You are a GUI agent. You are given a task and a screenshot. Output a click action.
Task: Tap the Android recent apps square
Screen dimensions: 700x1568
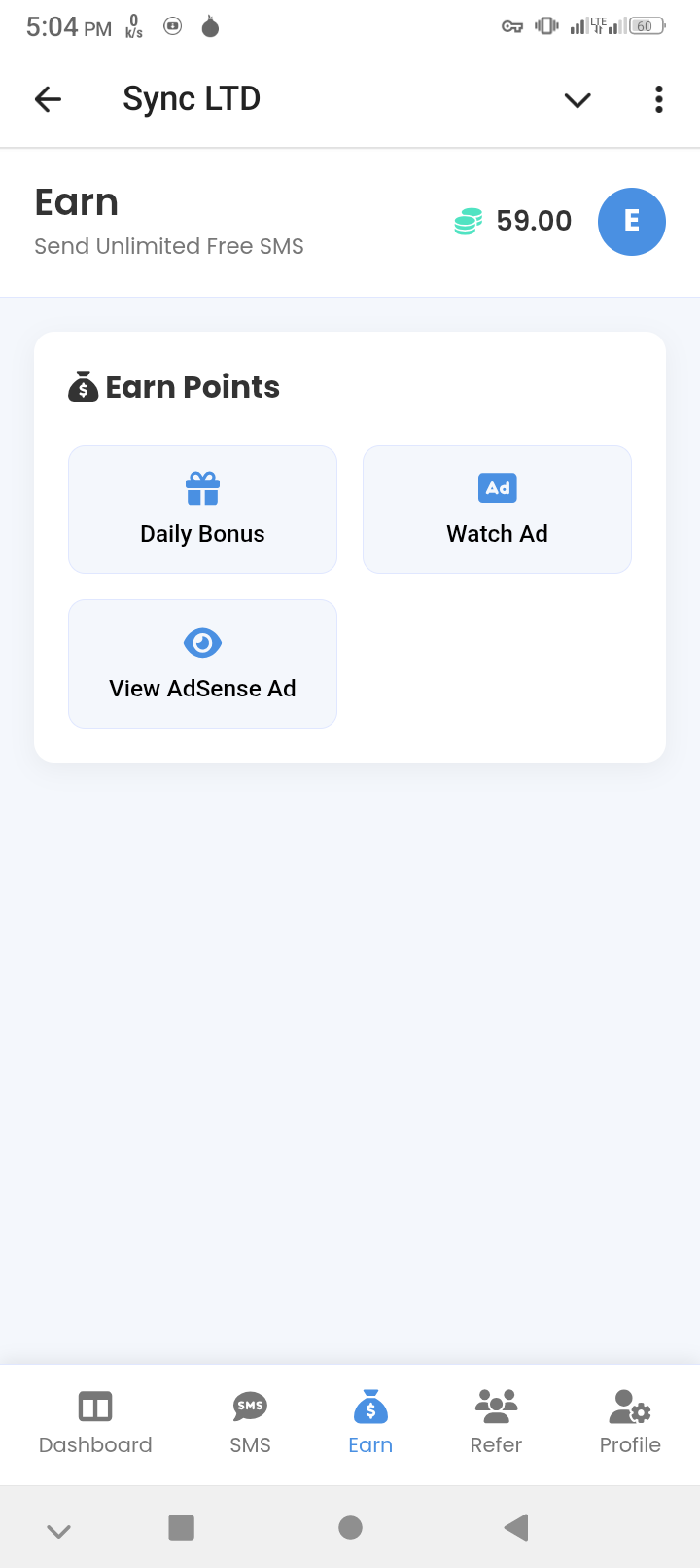coord(181,1527)
